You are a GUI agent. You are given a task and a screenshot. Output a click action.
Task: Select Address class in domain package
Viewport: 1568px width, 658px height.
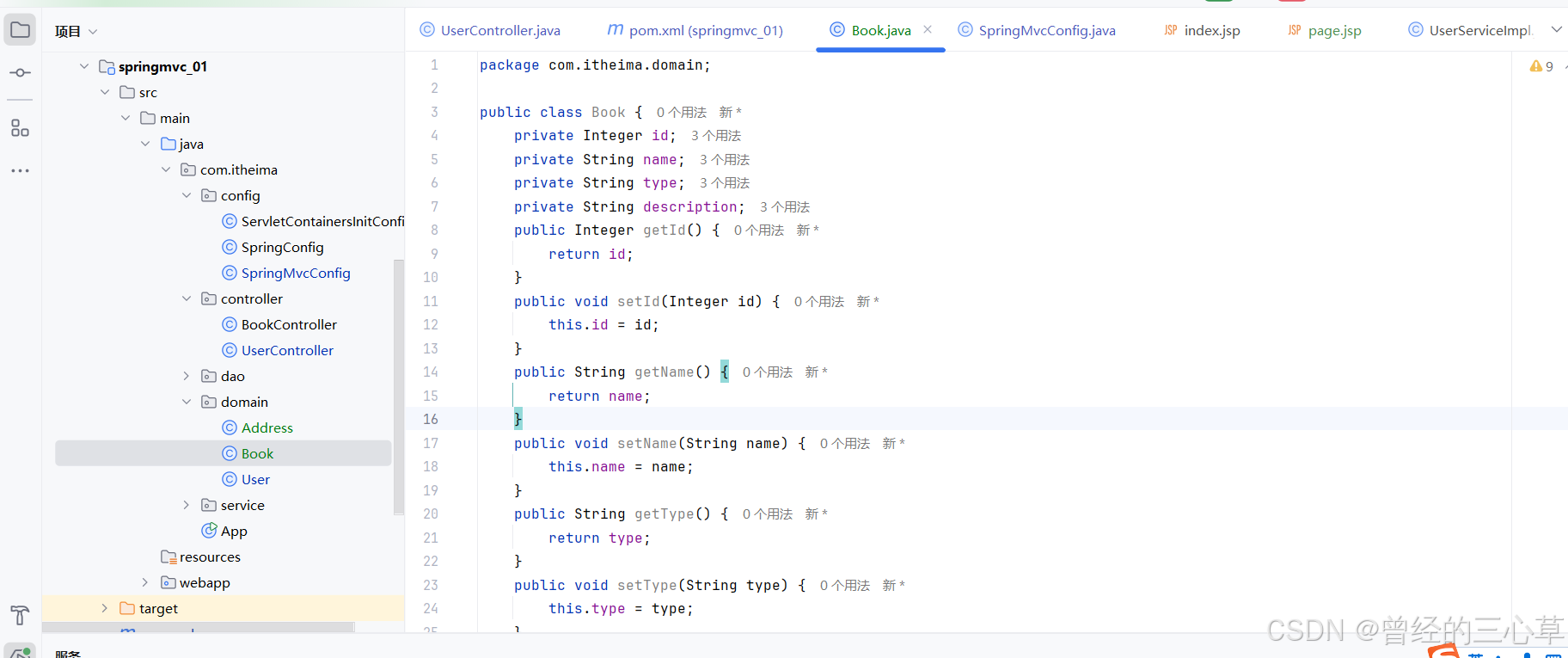[x=258, y=427]
